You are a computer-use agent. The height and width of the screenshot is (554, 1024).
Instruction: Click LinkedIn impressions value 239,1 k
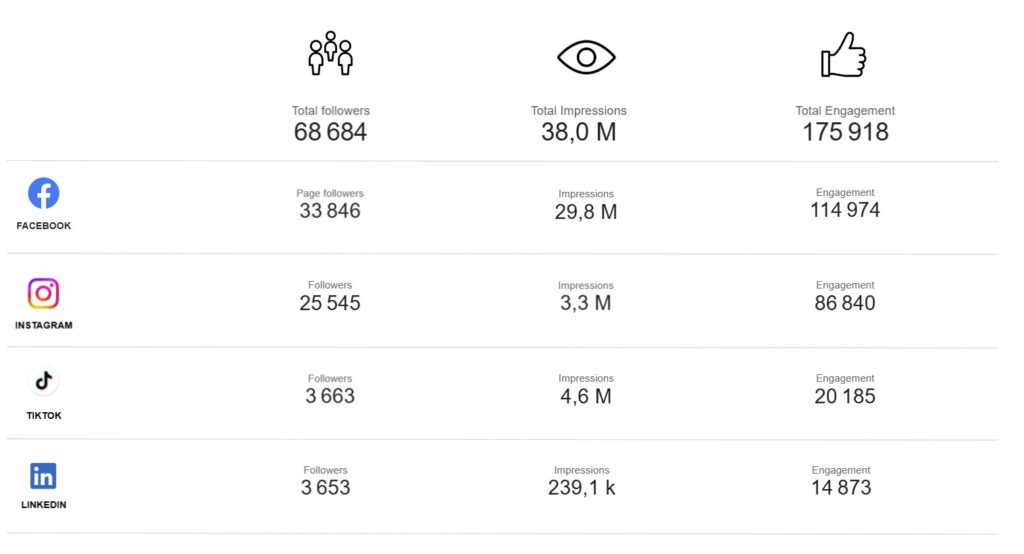tap(581, 488)
